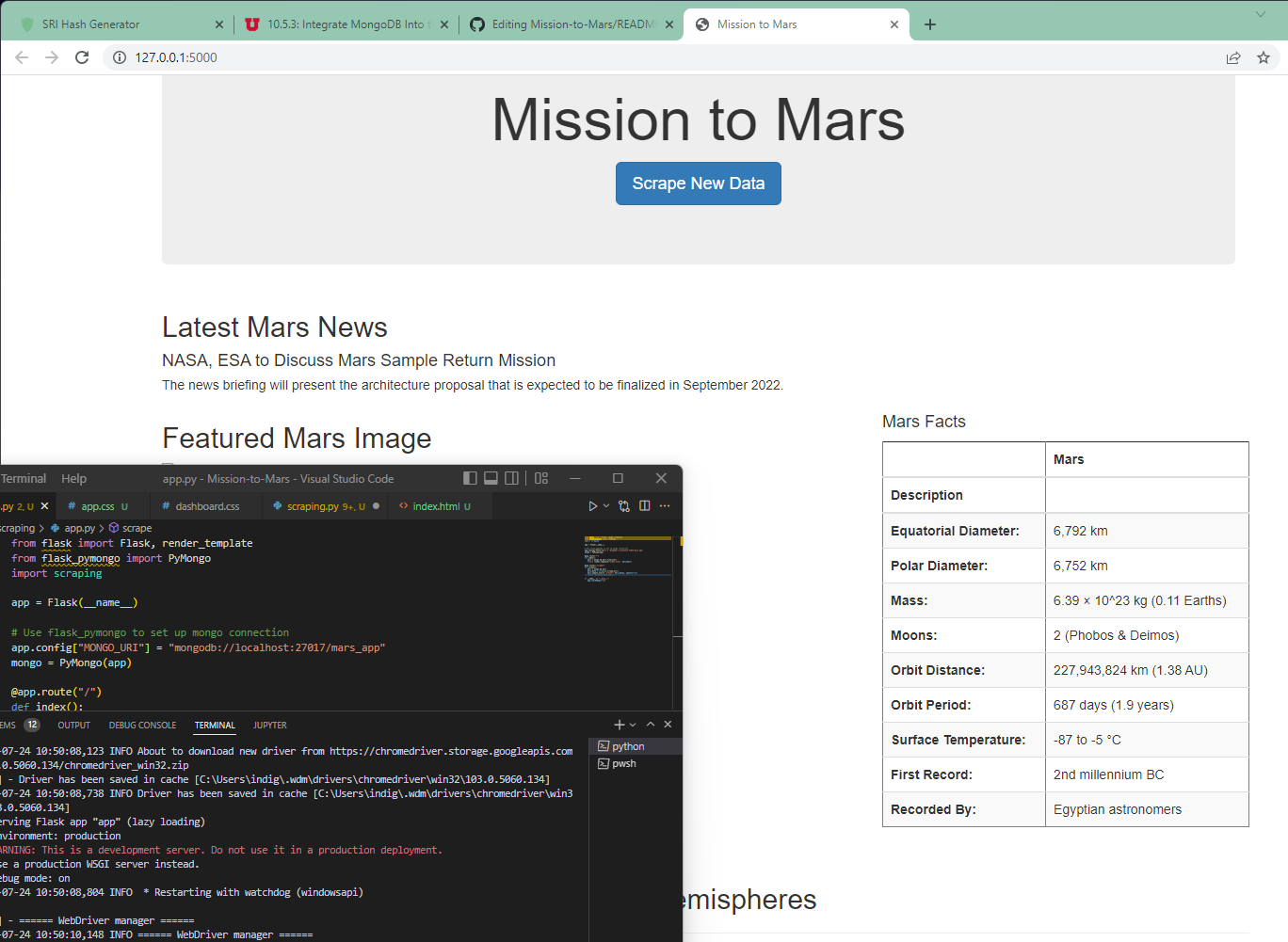The width and height of the screenshot is (1288, 942).
Task: Bookmark the page with the star icon
Action: (x=1264, y=57)
